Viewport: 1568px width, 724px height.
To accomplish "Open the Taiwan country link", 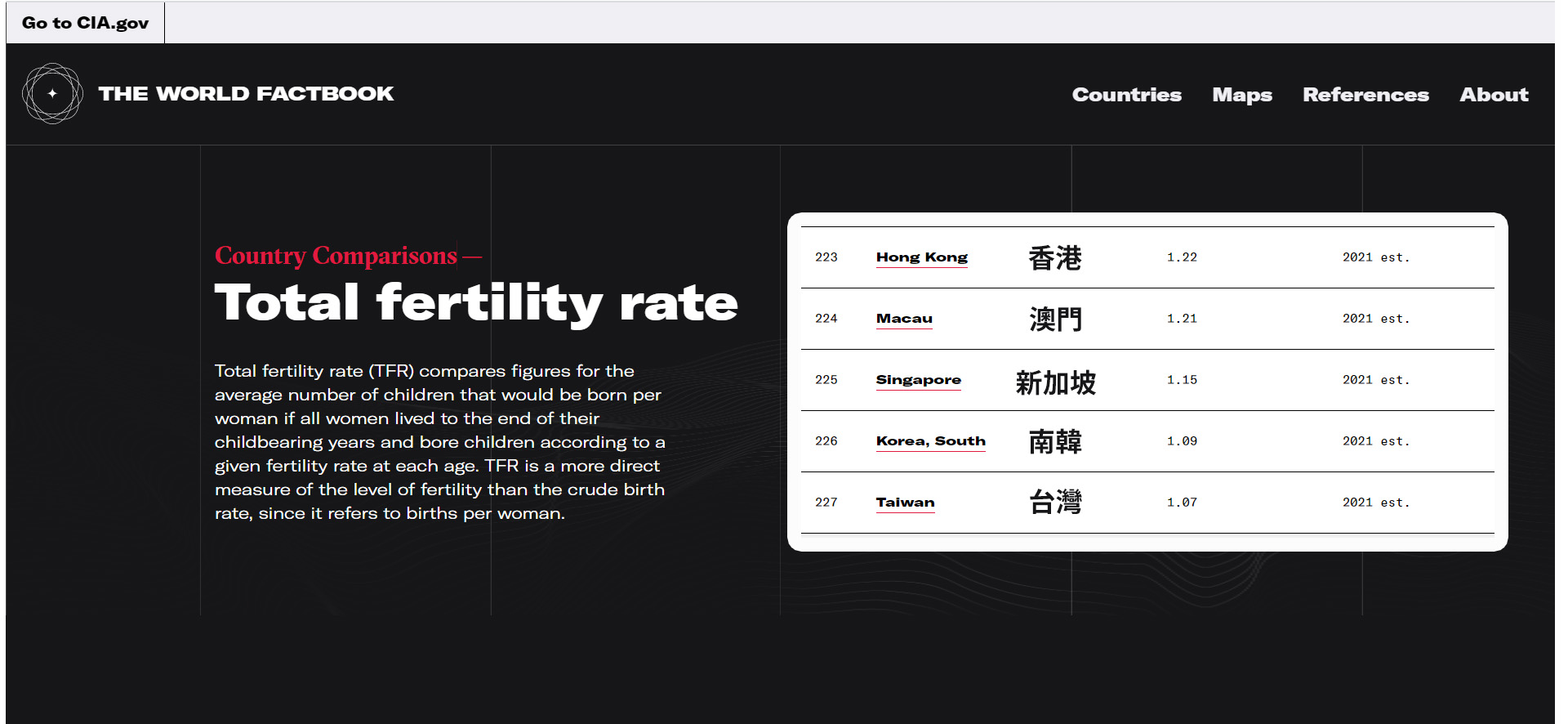I will 905,503.
